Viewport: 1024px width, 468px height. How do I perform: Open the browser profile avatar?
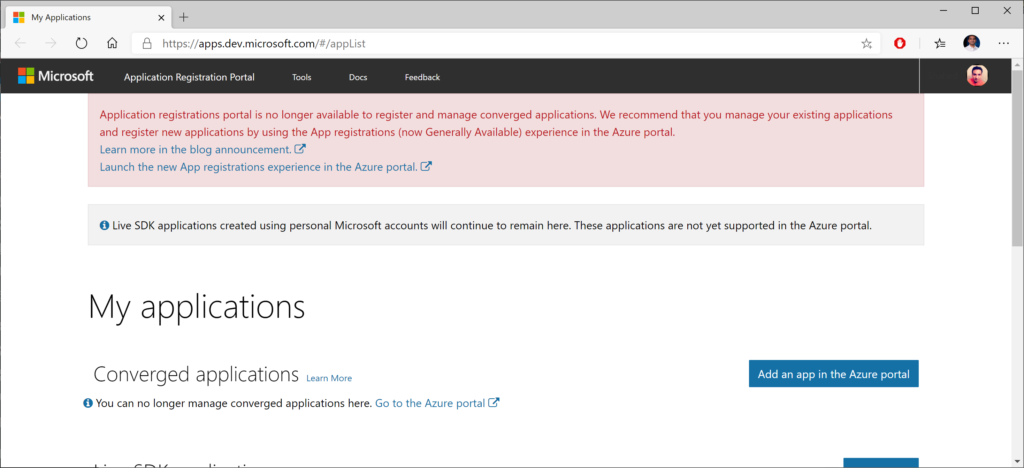pos(972,43)
